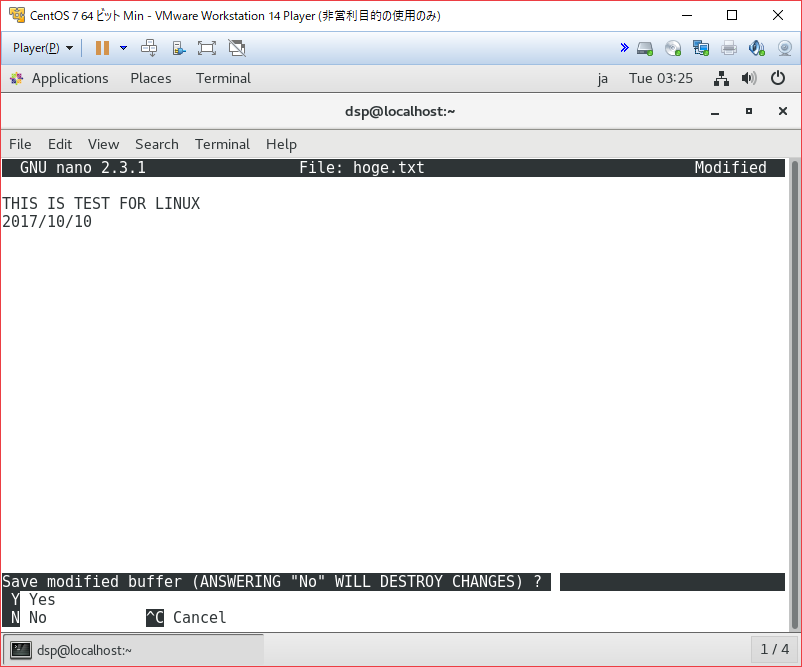The height and width of the screenshot is (667, 802).
Task: Click the terminal vertical scrollbar
Action: pos(795,395)
